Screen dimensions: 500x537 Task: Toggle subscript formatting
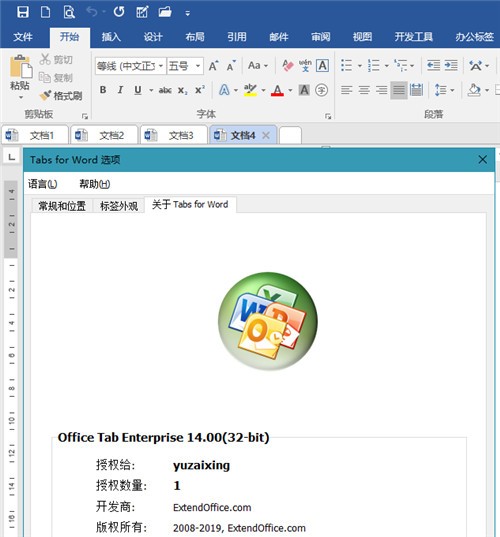pyautogui.click(x=182, y=90)
